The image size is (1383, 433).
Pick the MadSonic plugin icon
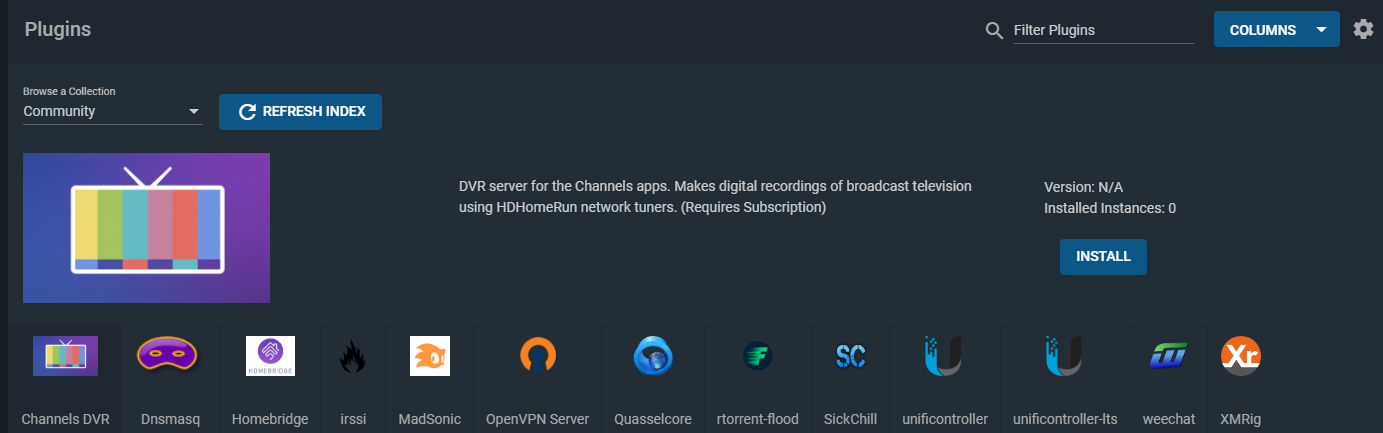point(429,356)
